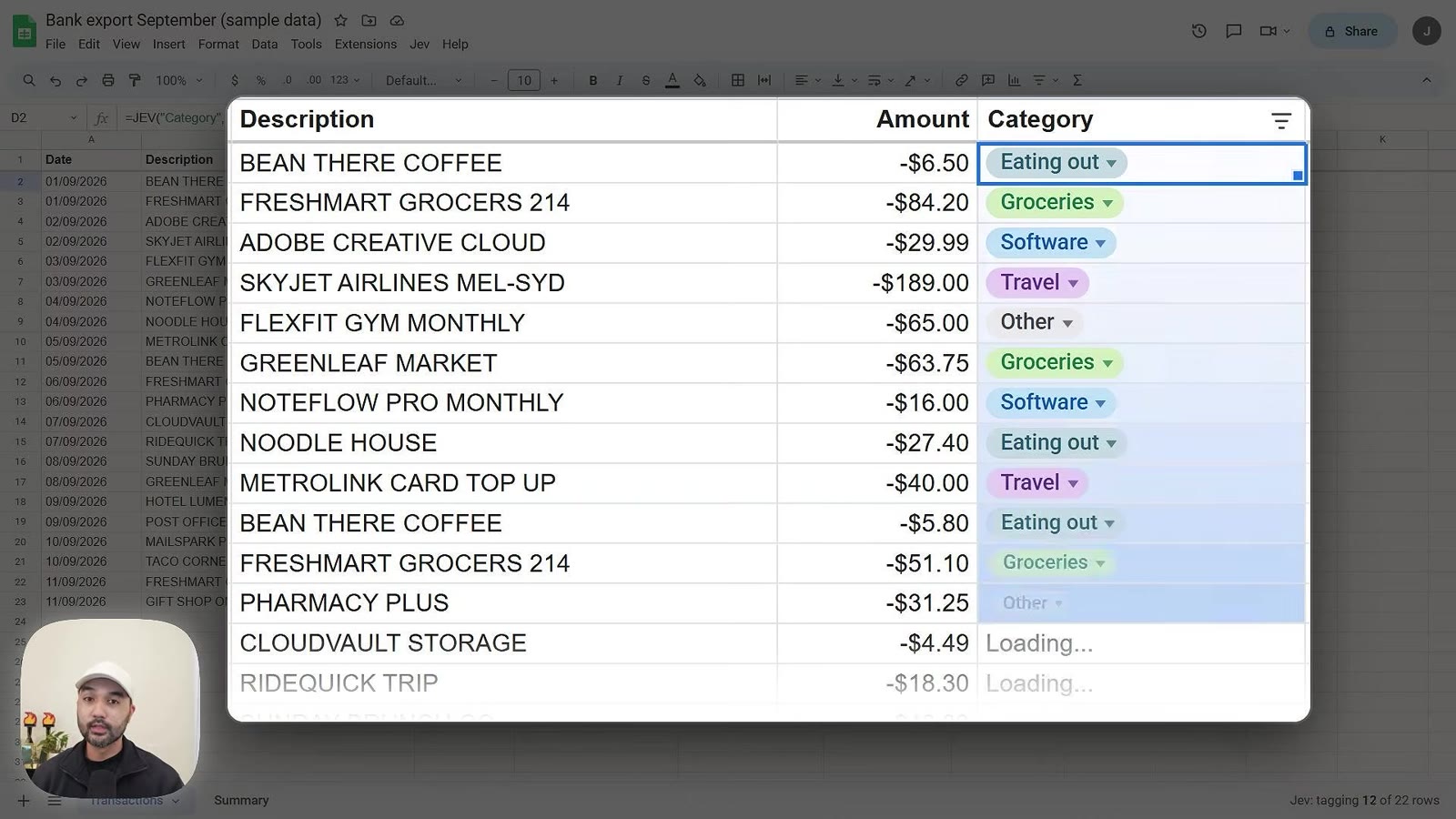Click the Share button
The width and height of the screenshot is (1456, 819).
(x=1352, y=31)
